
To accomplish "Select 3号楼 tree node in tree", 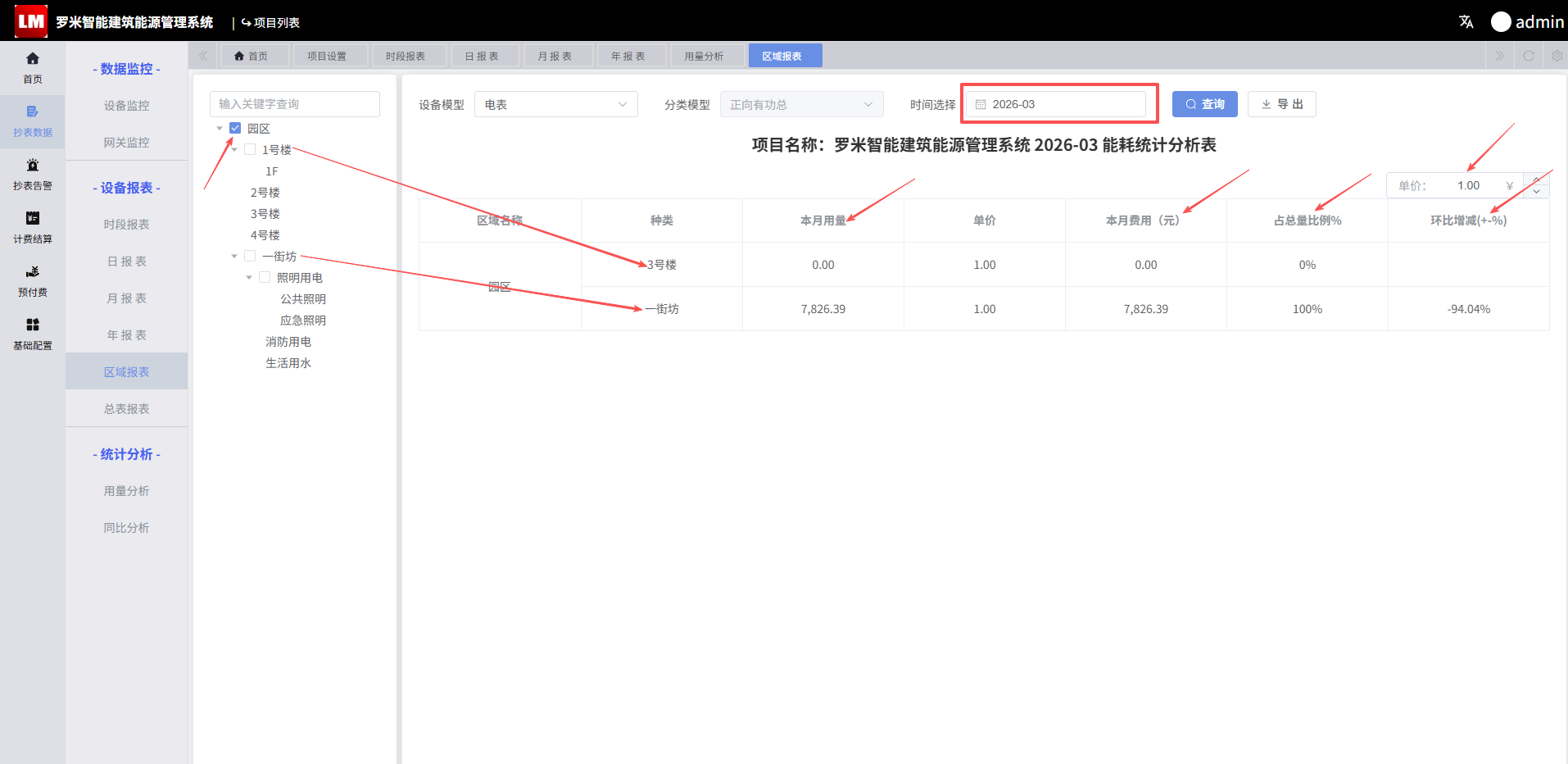I will pyautogui.click(x=265, y=213).
